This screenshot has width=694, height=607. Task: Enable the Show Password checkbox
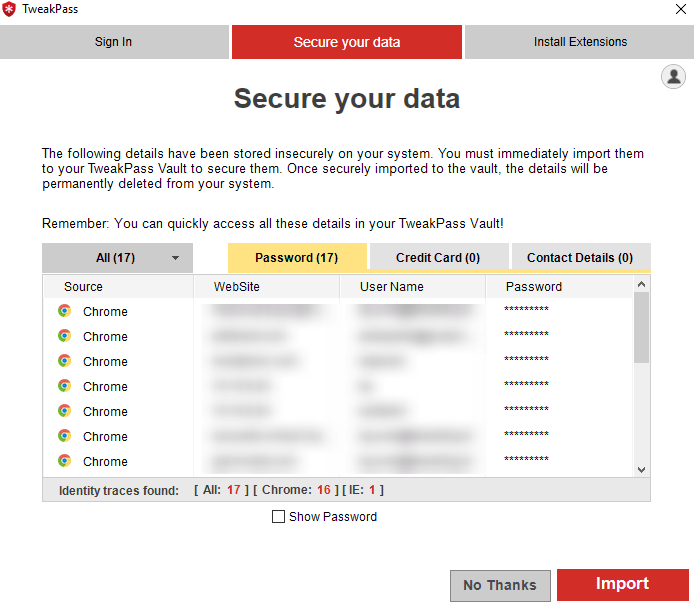click(x=279, y=517)
